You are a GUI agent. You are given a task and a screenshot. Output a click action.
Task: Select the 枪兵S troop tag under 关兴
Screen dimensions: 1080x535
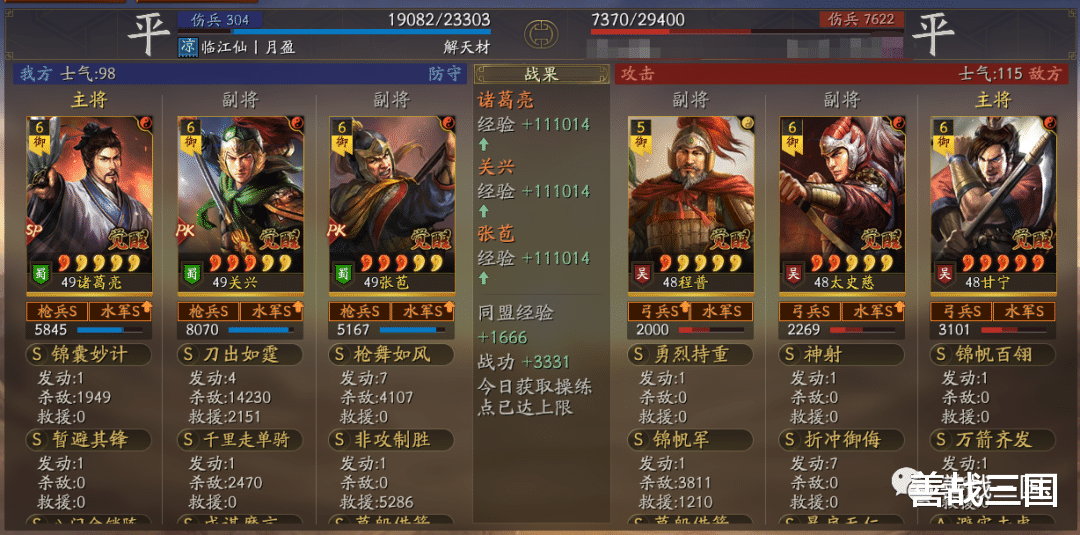tap(208, 311)
